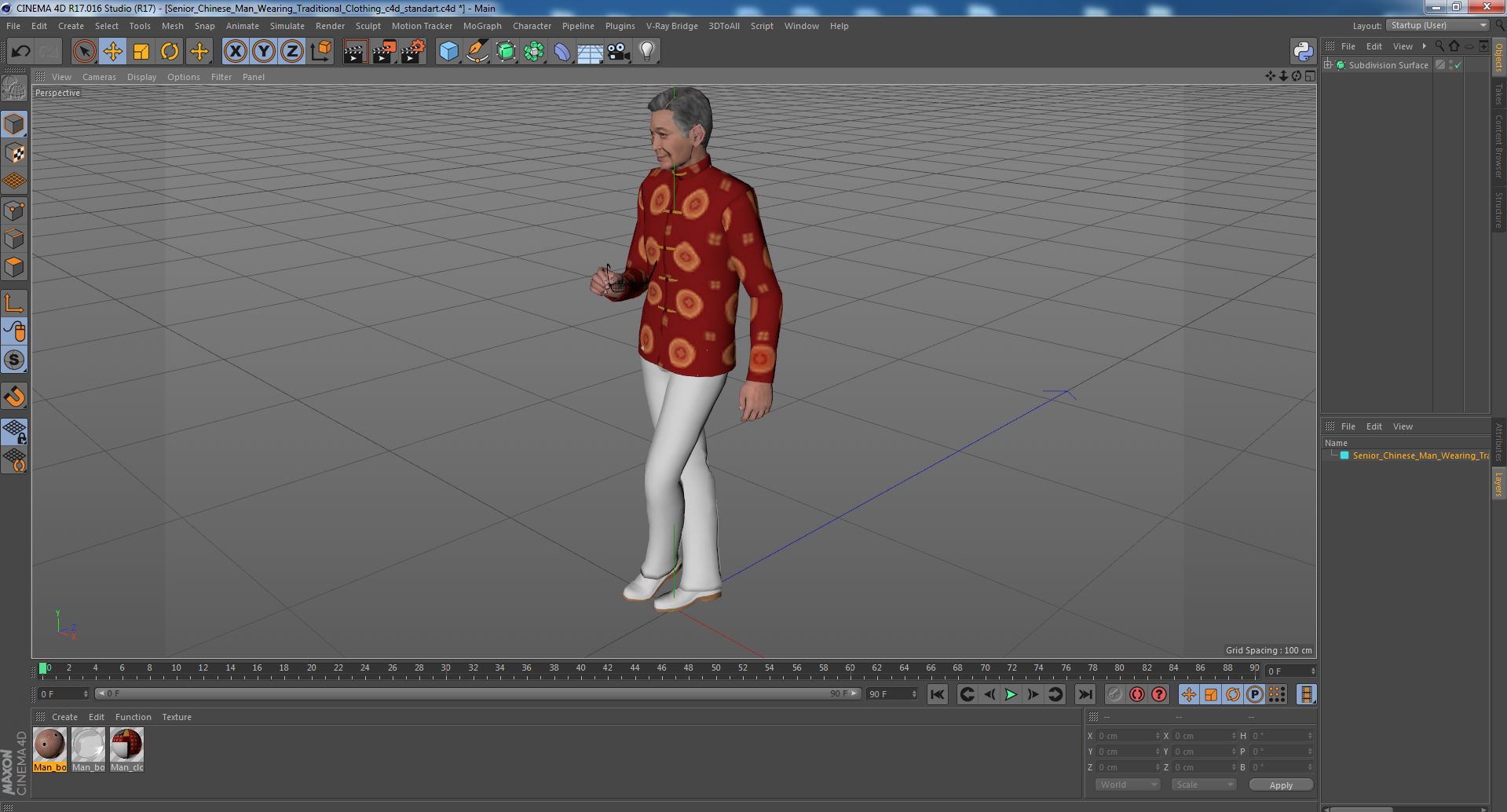The height and width of the screenshot is (812, 1507).
Task: Toggle Y axis lock
Action: point(264,52)
